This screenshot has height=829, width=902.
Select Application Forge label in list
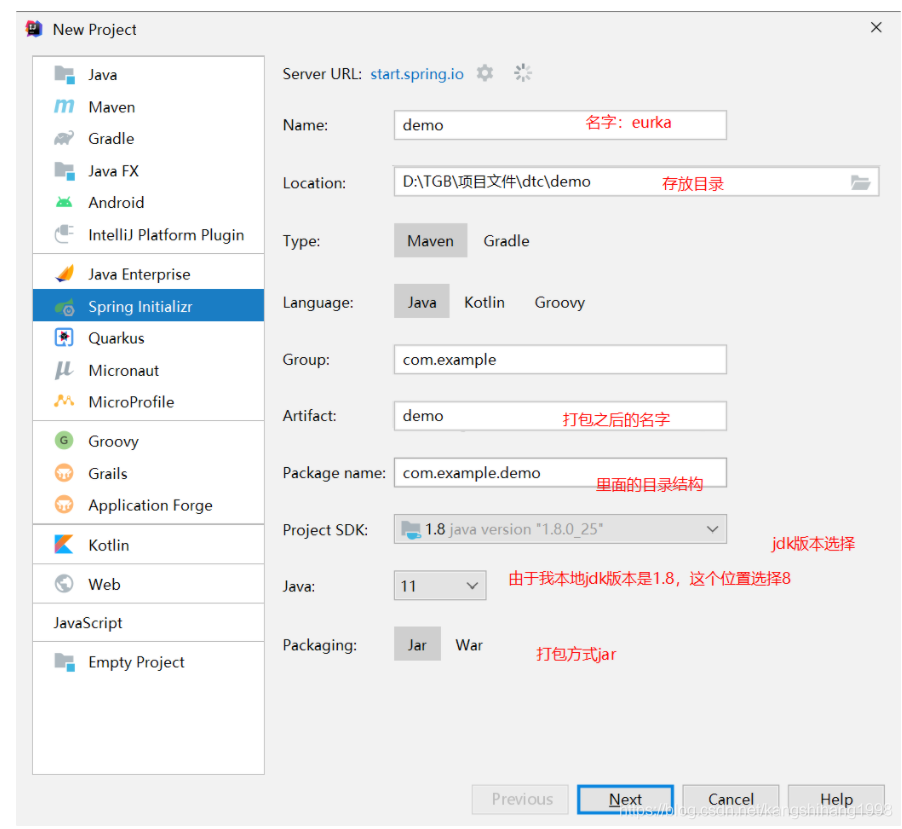pyautogui.click(x=150, y=505)
